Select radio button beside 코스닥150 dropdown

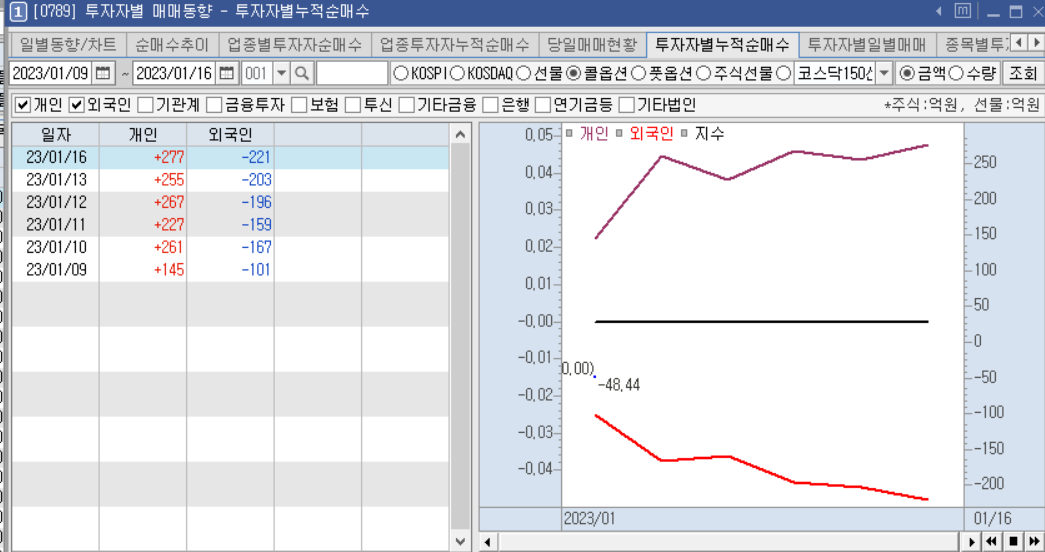click(x=784, y=73)
